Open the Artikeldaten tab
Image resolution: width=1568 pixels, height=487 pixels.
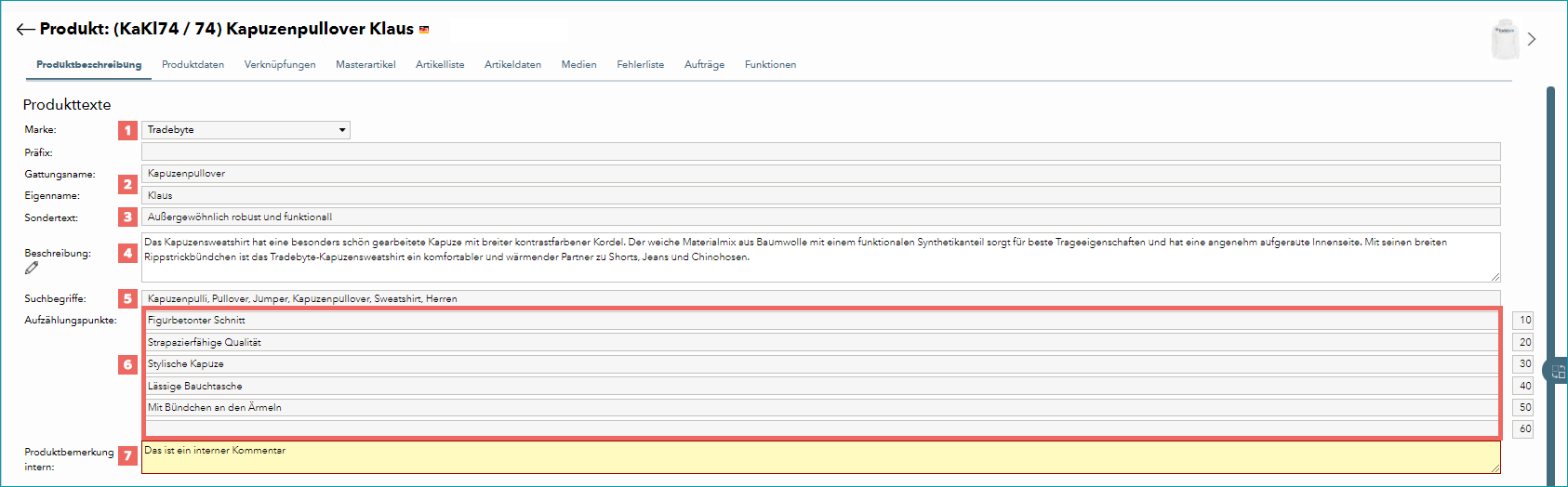point(512,65)
